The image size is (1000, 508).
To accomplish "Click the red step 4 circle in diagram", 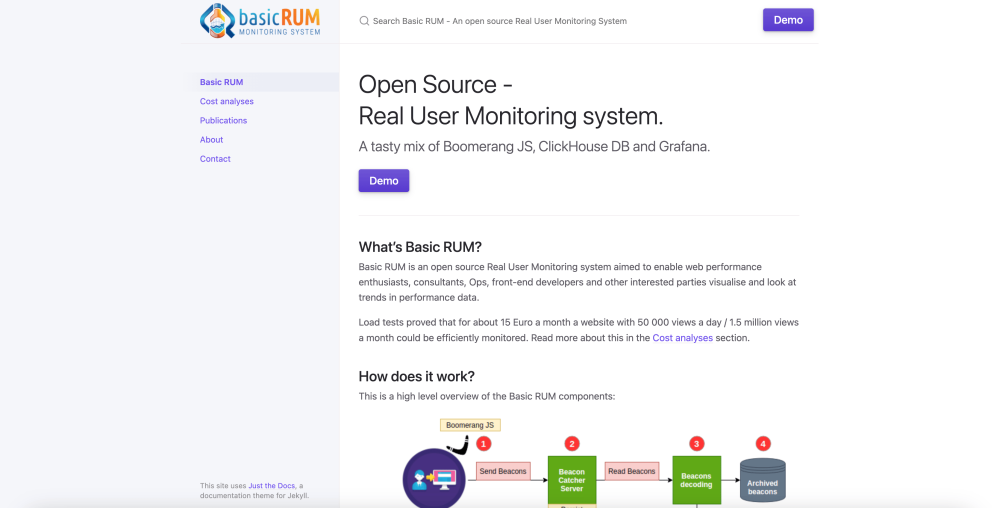I will 763,443.
